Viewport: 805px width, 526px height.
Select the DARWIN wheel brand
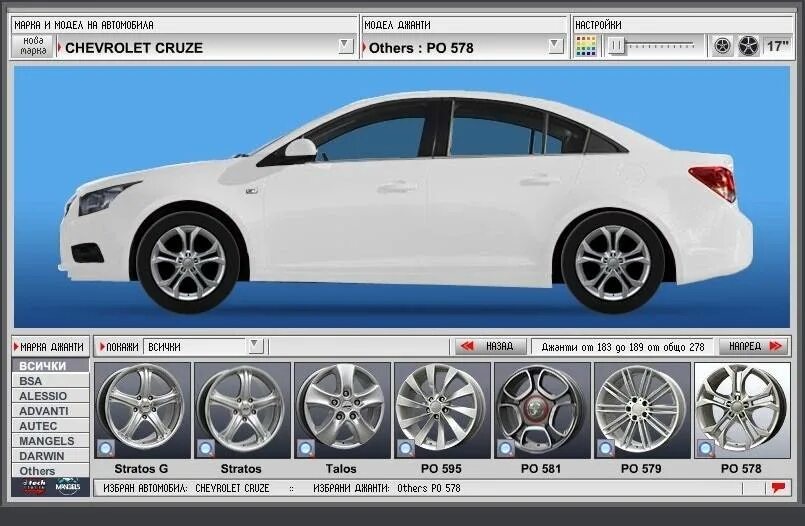pos(50,456)
